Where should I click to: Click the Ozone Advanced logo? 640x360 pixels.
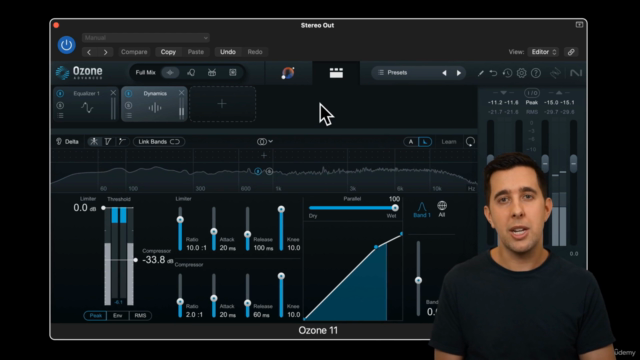[x=80, y=73]
